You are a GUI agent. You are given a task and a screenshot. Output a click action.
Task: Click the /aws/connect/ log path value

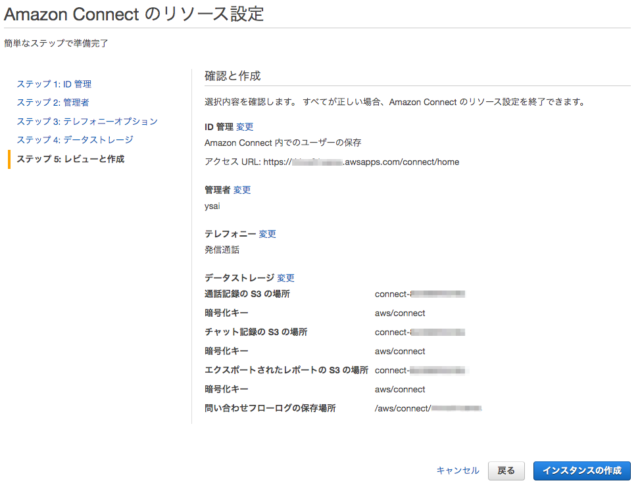[x=428, y=408]
